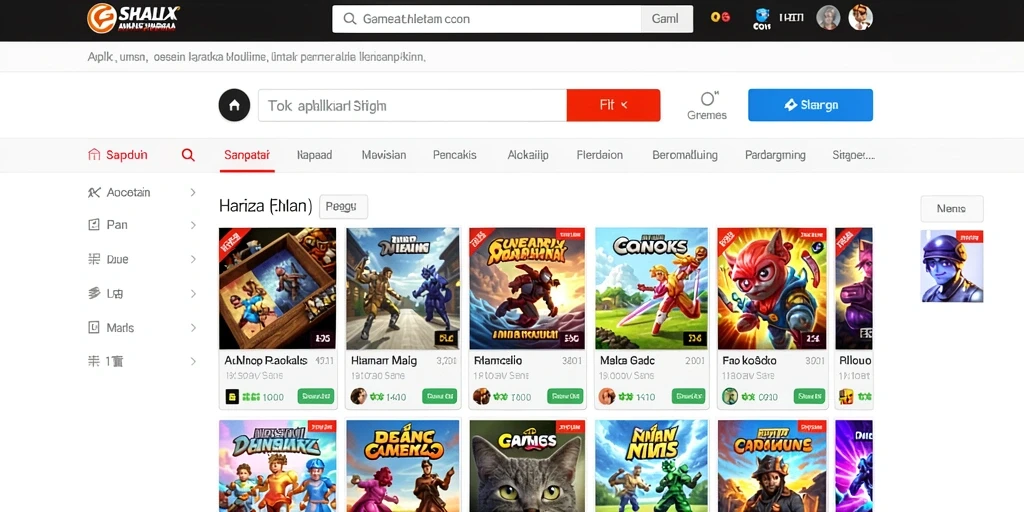1024x512 pixels.
Task: Expand the Aocetain sidebar category
Action: pyautogui.click(x=142, y=192)
